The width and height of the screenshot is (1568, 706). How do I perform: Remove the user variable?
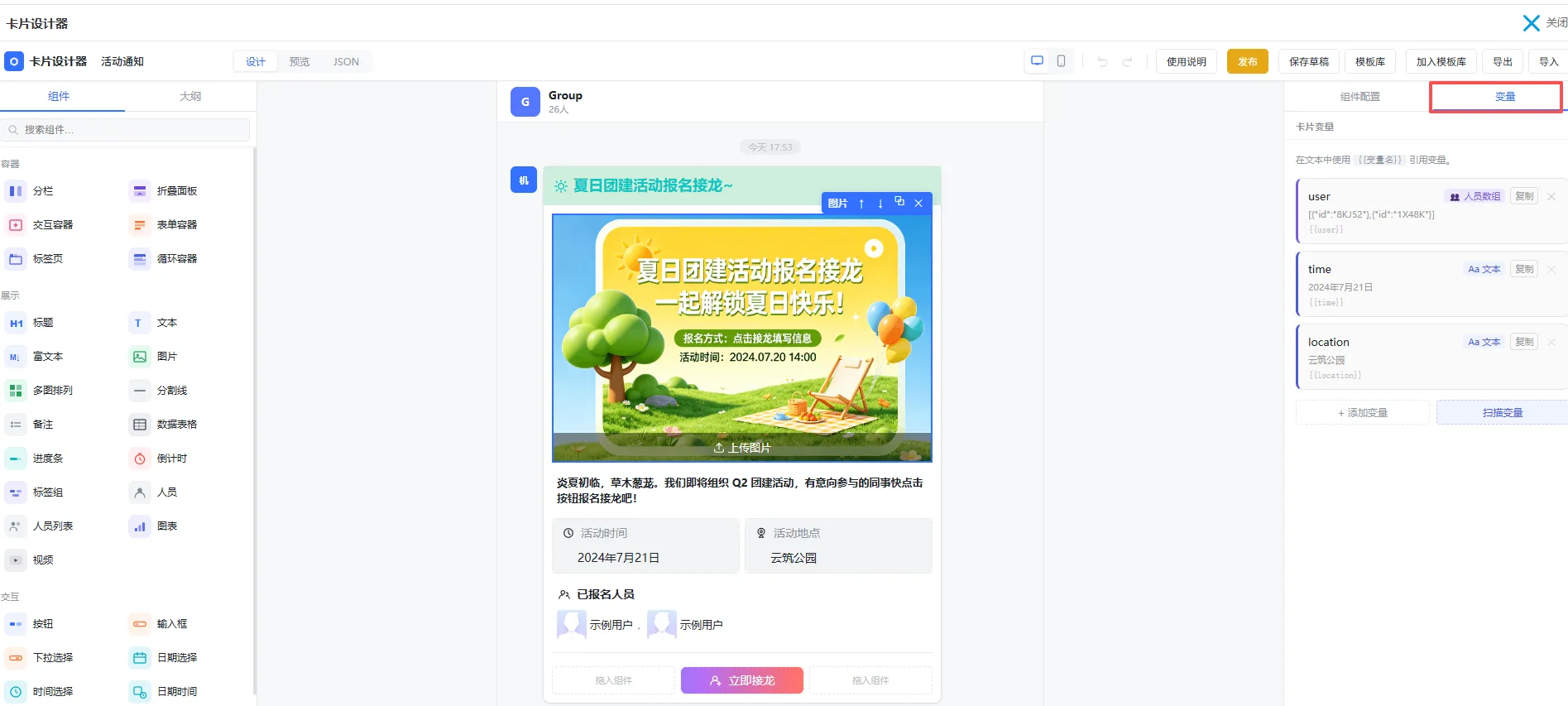click(x=1551, y=196)
